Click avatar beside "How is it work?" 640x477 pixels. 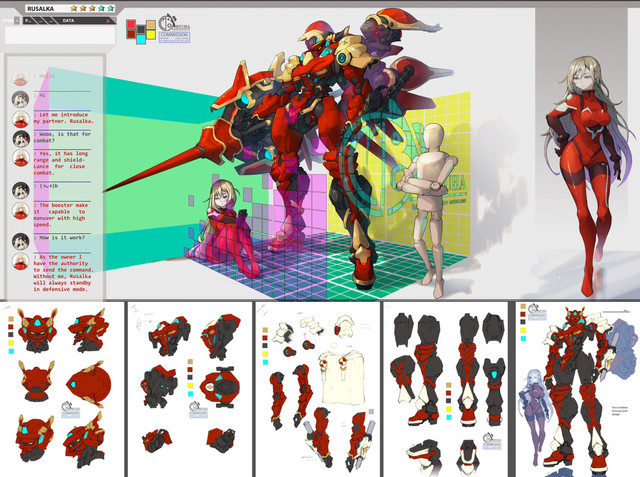coord(20,241)
